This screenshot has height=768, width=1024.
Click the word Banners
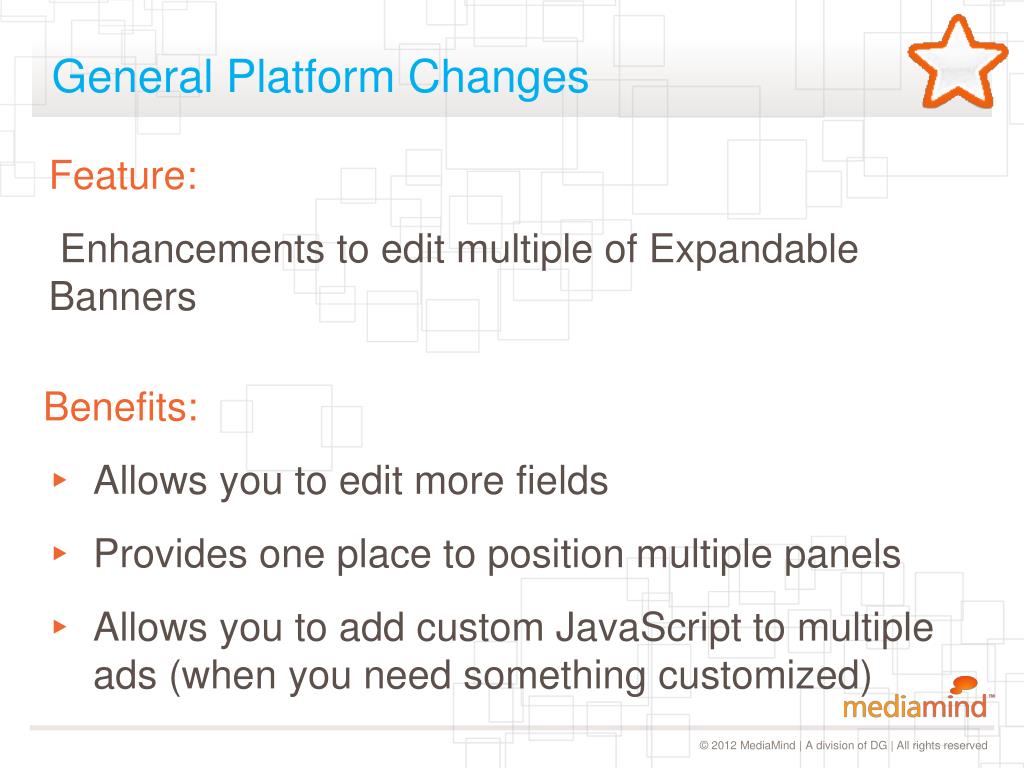123,297
